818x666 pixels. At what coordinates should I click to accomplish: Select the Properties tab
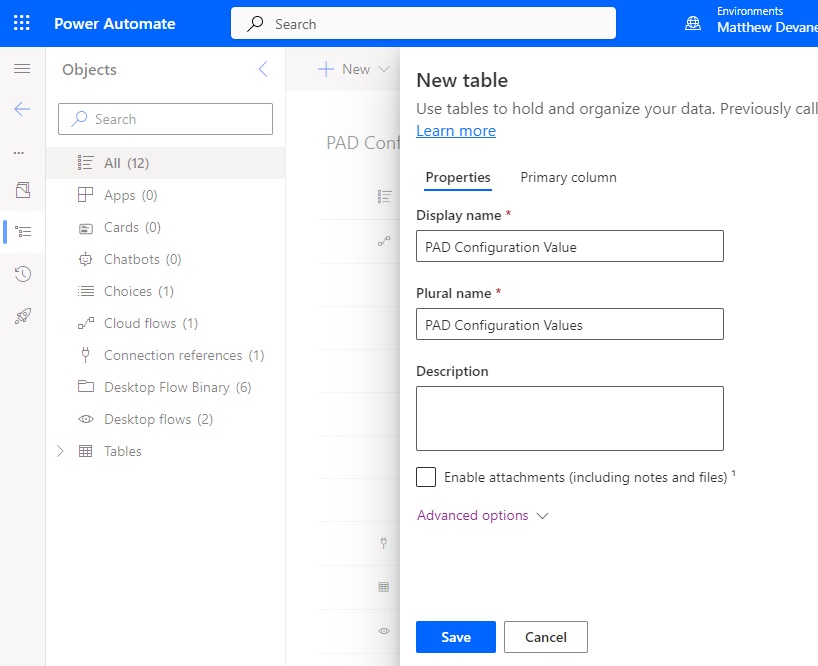458,177
